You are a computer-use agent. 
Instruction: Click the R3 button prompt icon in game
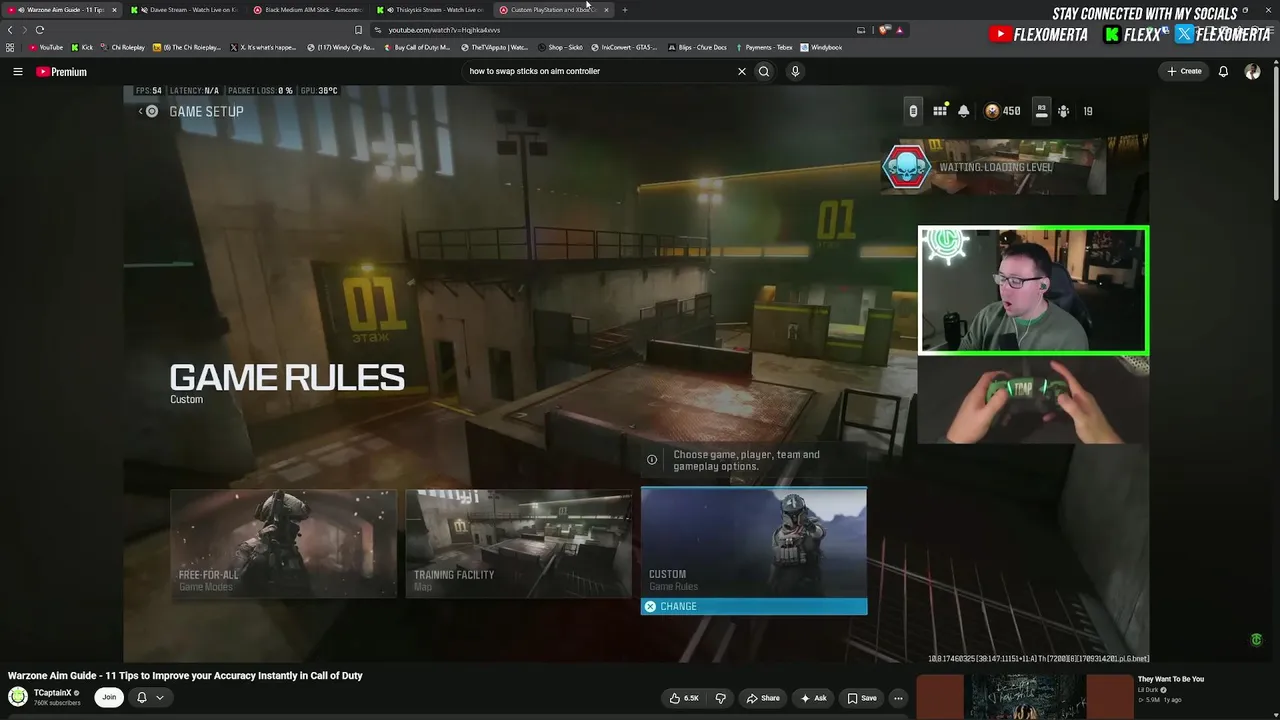(x=1041, y=111)
